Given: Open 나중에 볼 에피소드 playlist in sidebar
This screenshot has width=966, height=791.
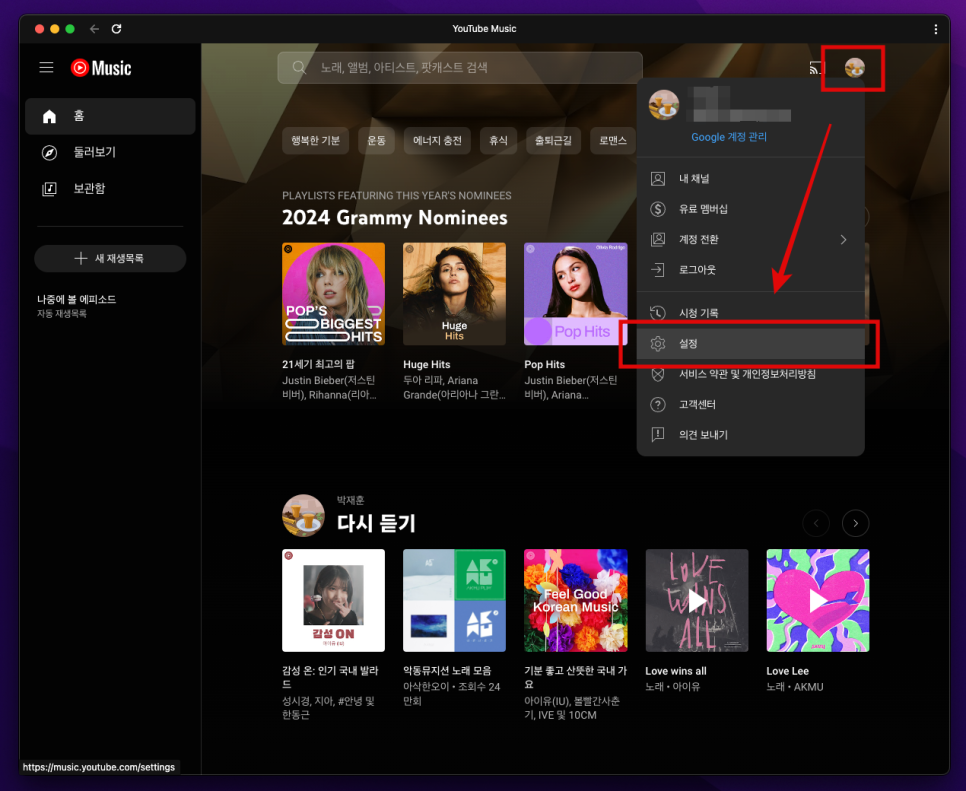Looking at the screenshot, I should [x=76, y=306].
